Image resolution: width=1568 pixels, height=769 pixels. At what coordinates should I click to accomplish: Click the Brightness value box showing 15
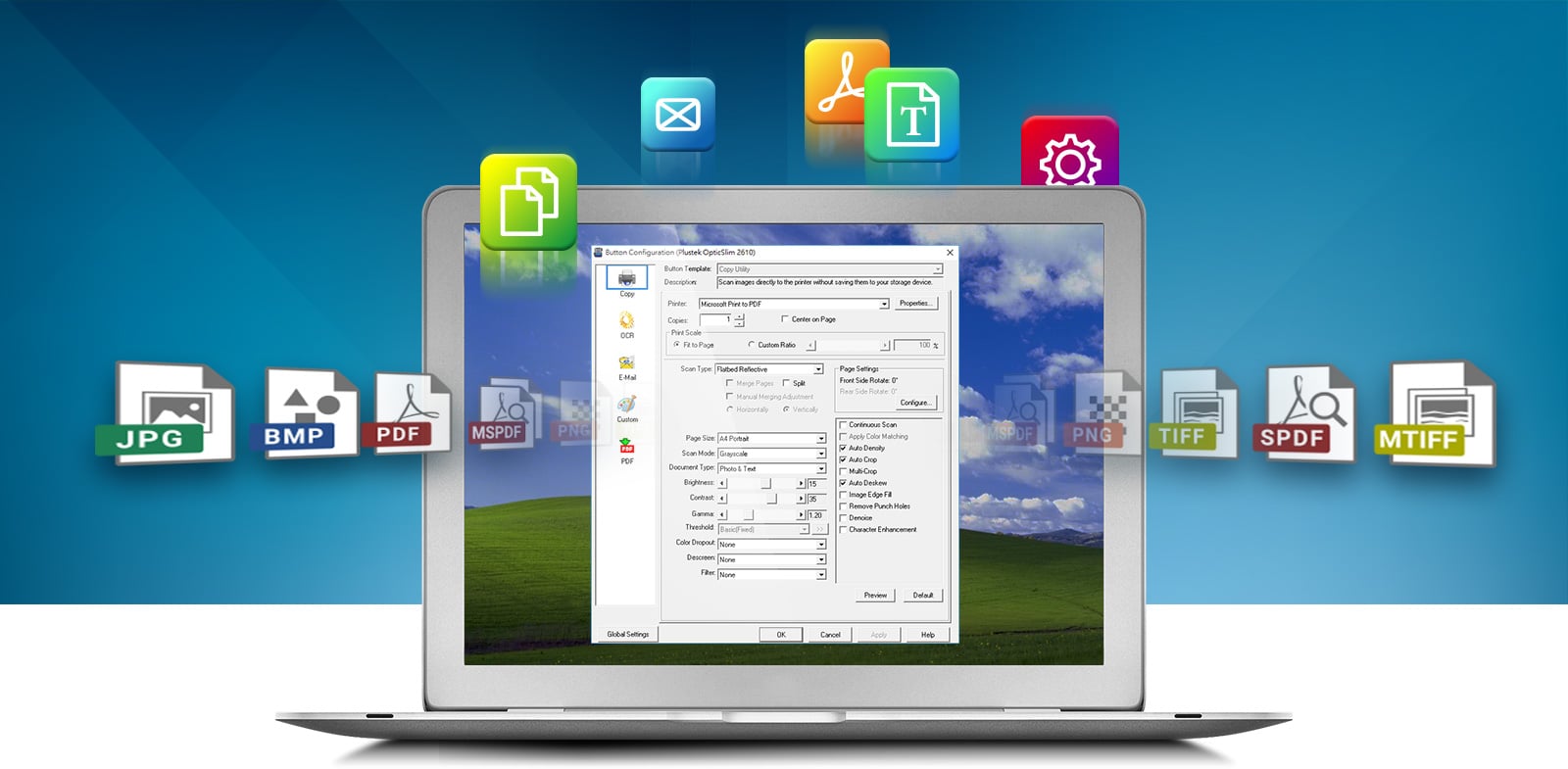point(816,484)
